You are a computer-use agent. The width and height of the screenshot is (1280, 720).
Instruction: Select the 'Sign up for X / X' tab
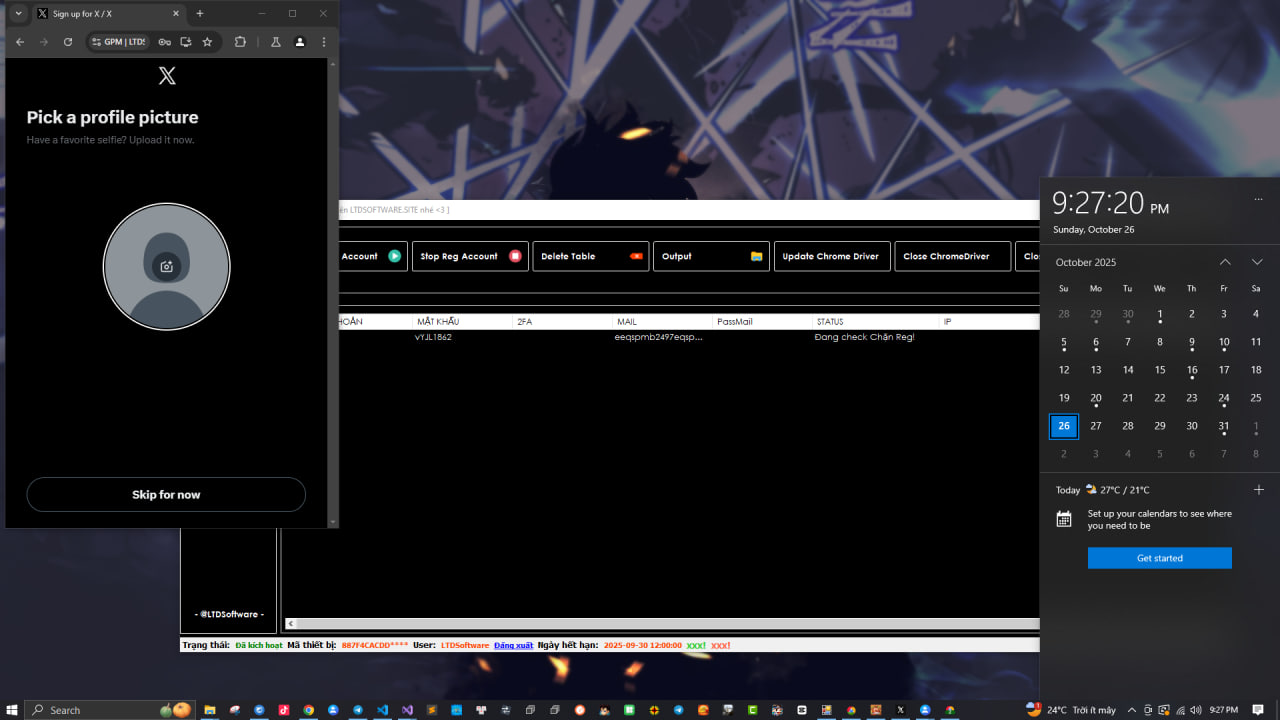100,14
